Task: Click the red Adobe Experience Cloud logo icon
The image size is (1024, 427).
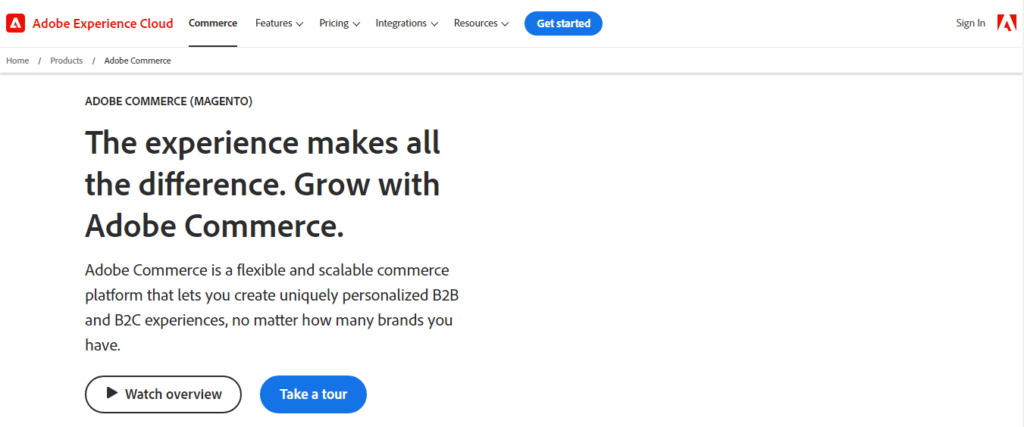Action: coord(16,24)
